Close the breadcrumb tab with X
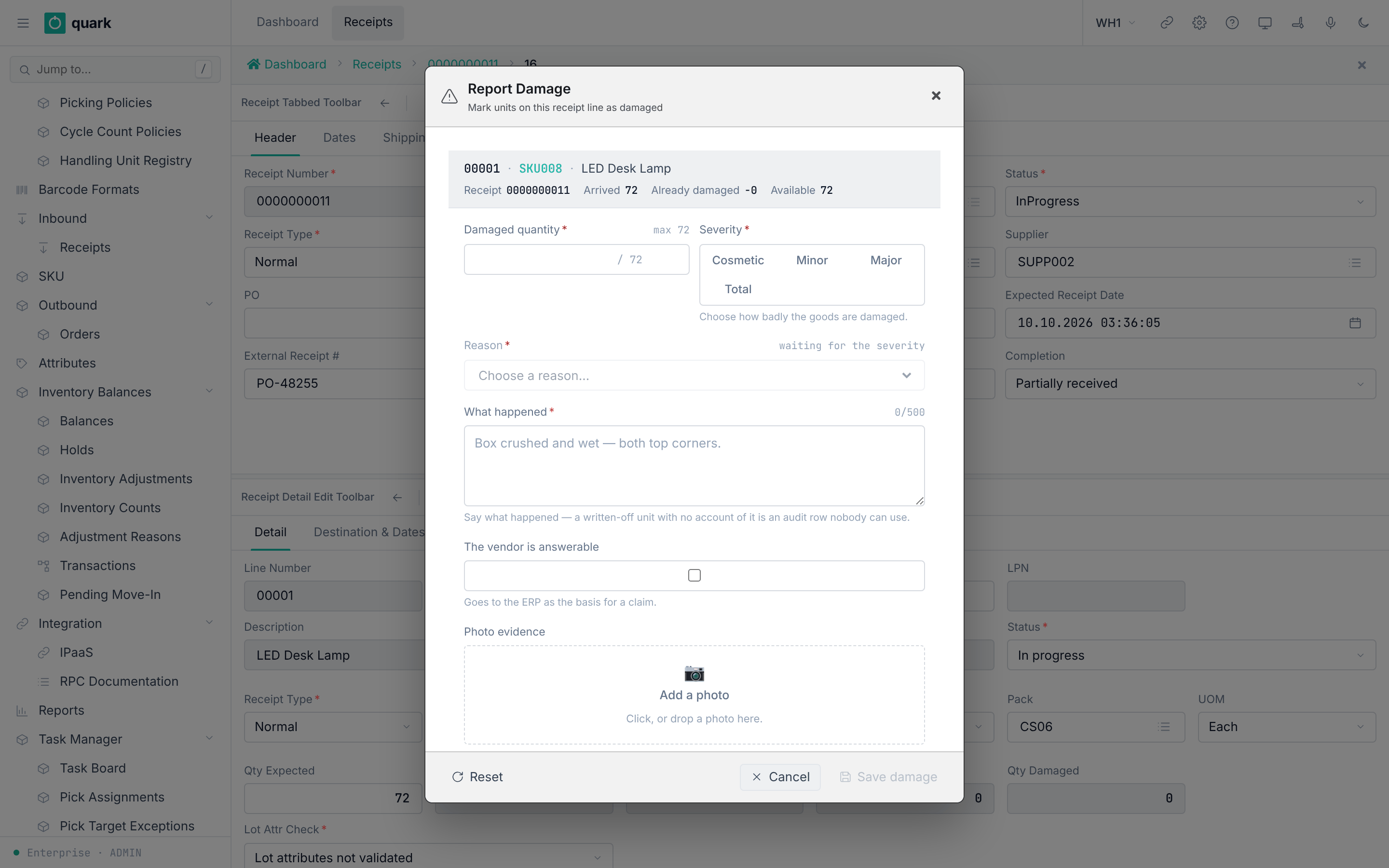Viewport: 1389px width, 868px height. coord(1362,65)
